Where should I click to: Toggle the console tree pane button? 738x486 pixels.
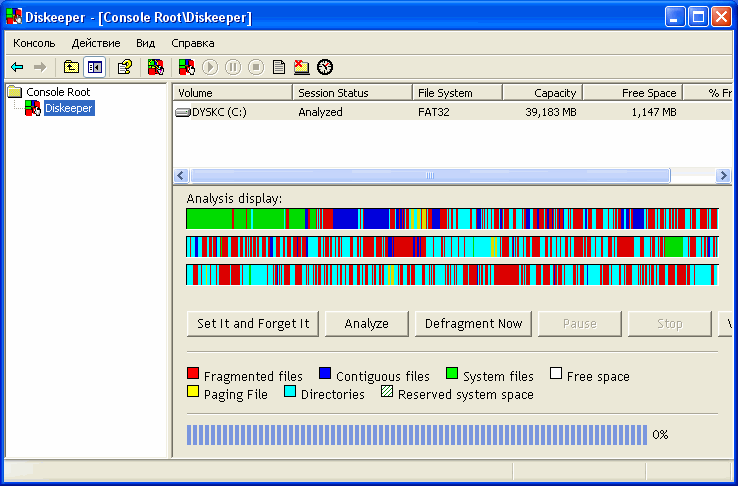[x=95, y=67]
